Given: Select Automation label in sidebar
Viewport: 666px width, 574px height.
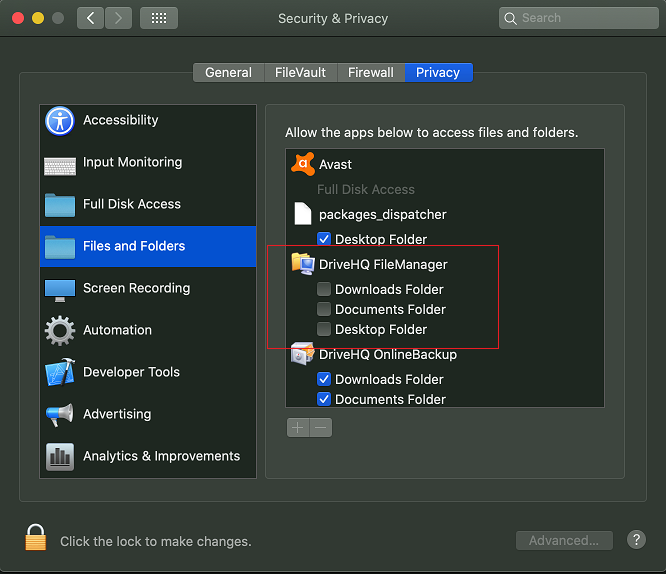Looking at the screenshot, I should tap(117, 330).
